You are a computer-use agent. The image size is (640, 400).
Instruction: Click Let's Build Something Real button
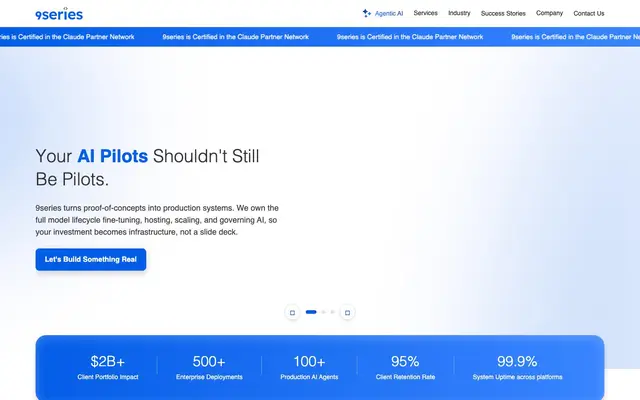point(91,260)
